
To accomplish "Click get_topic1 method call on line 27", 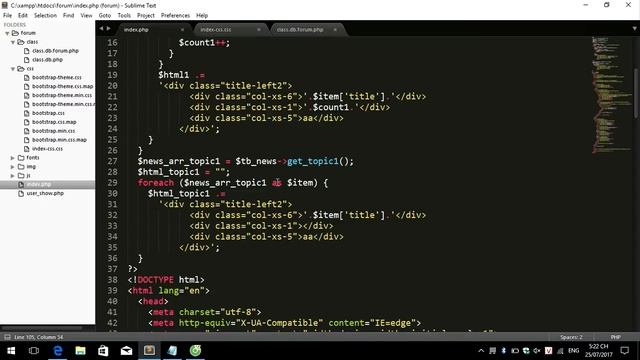I will [x=313, y=161].
